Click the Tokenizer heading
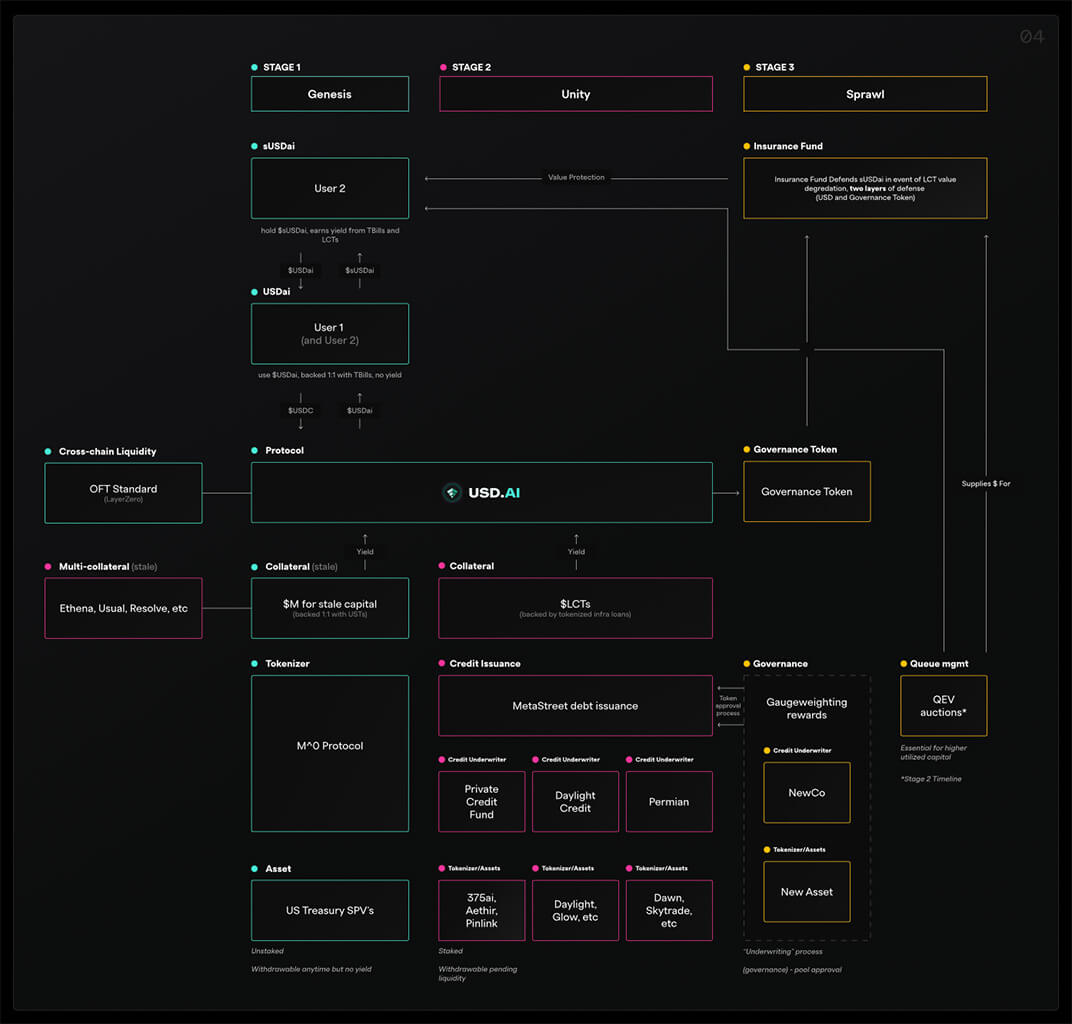The width and height of the screenshot is (1072, 1024). point(287,664)
